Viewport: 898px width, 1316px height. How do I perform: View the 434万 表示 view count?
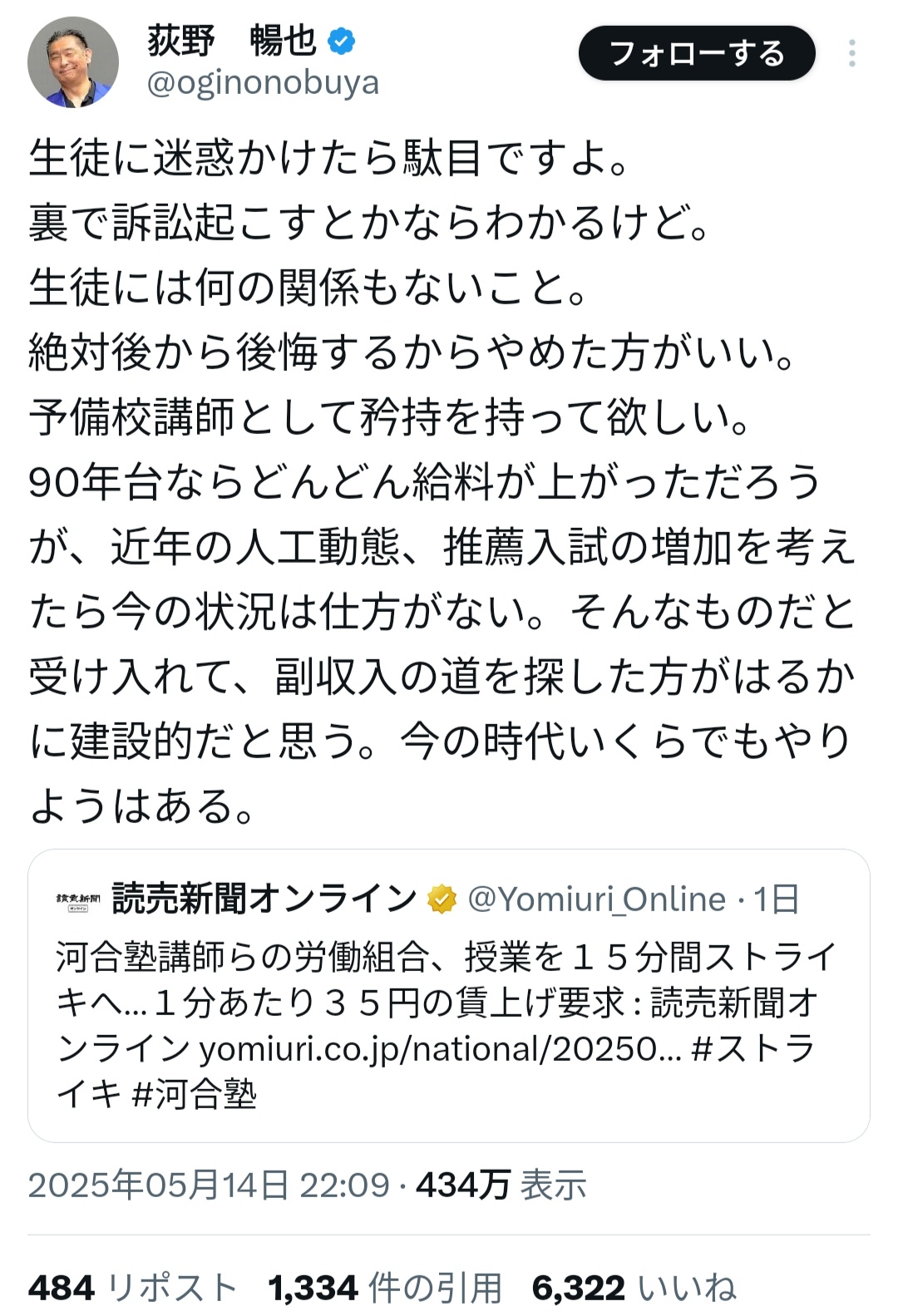tap(501, 1185)
